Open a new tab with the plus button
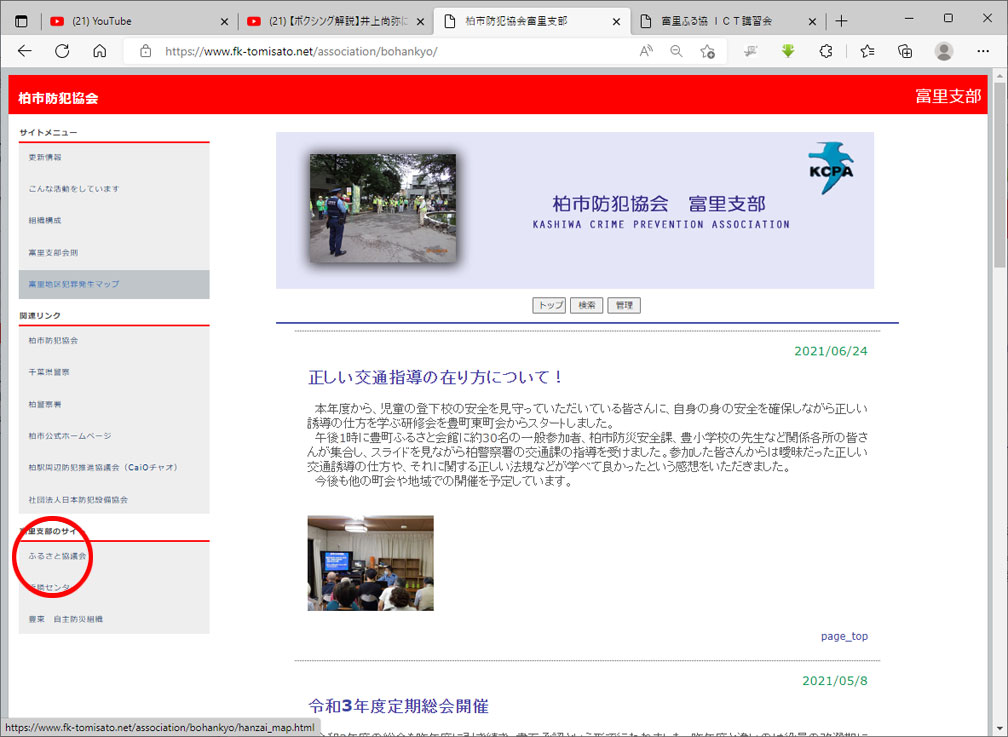This screenshot has height=737, width=1008. (842, 21)
